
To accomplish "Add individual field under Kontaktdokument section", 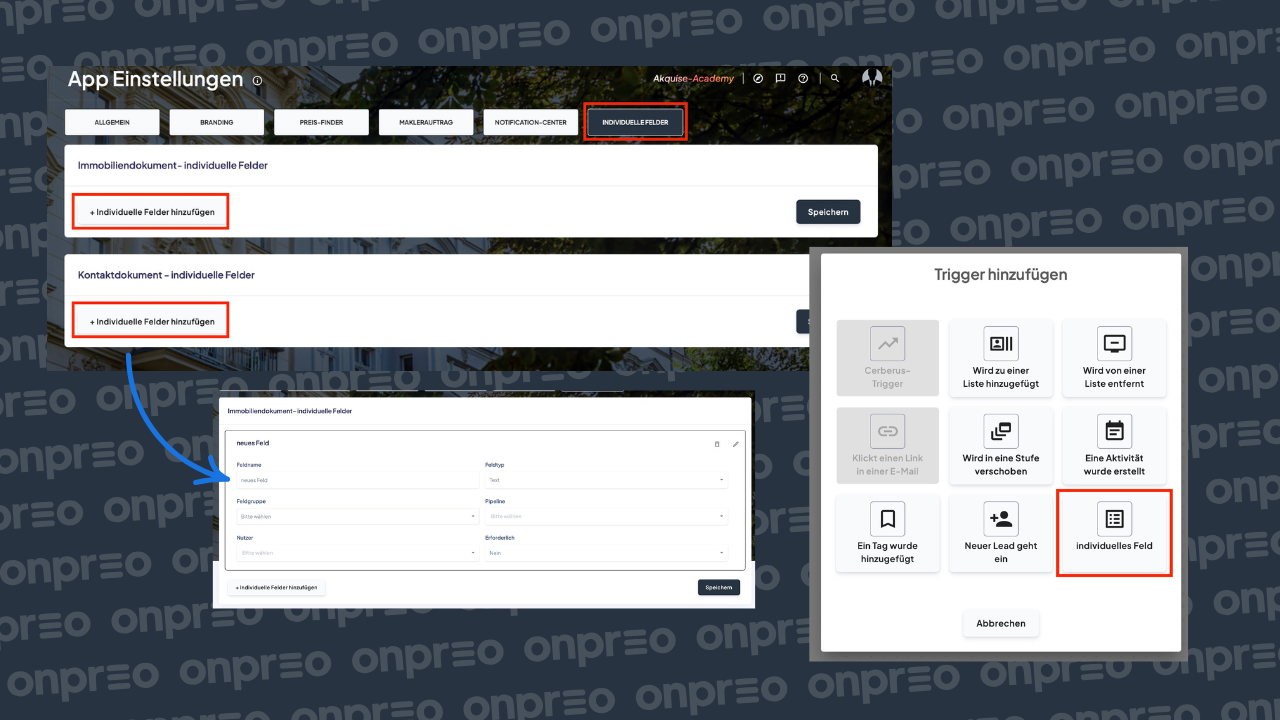I will coord(152,322).
